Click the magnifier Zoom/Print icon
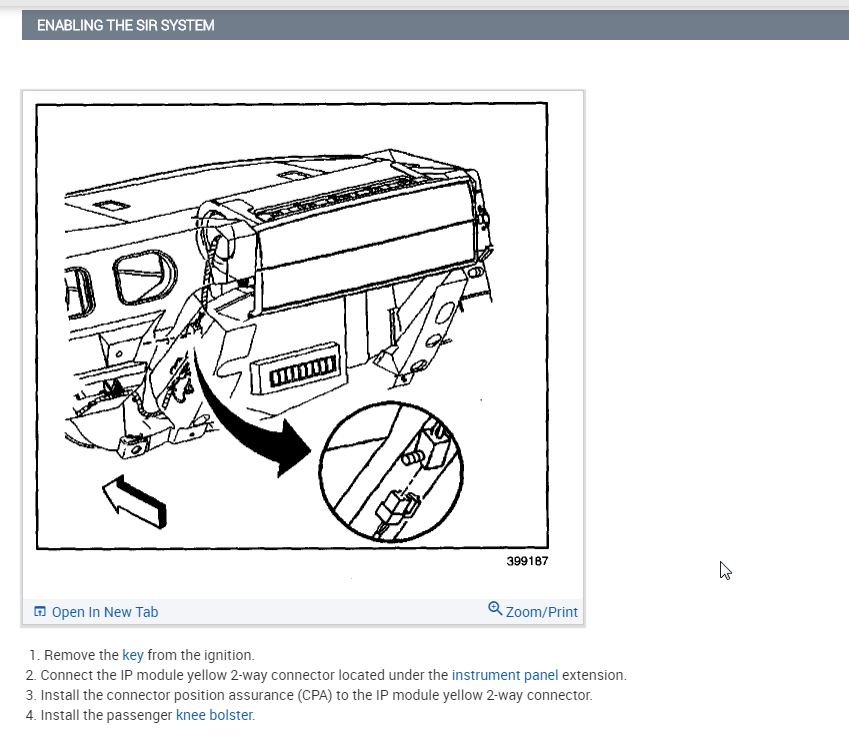This screenshot has height=744, width=849. 495,609
